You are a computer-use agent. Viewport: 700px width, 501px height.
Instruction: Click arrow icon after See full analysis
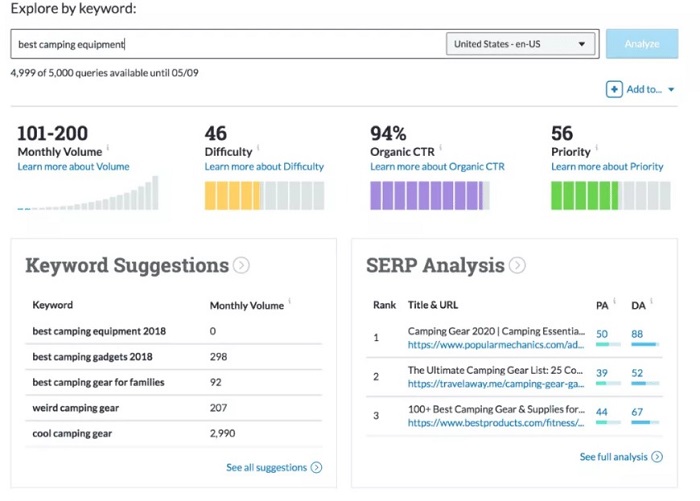pos(657,457)
